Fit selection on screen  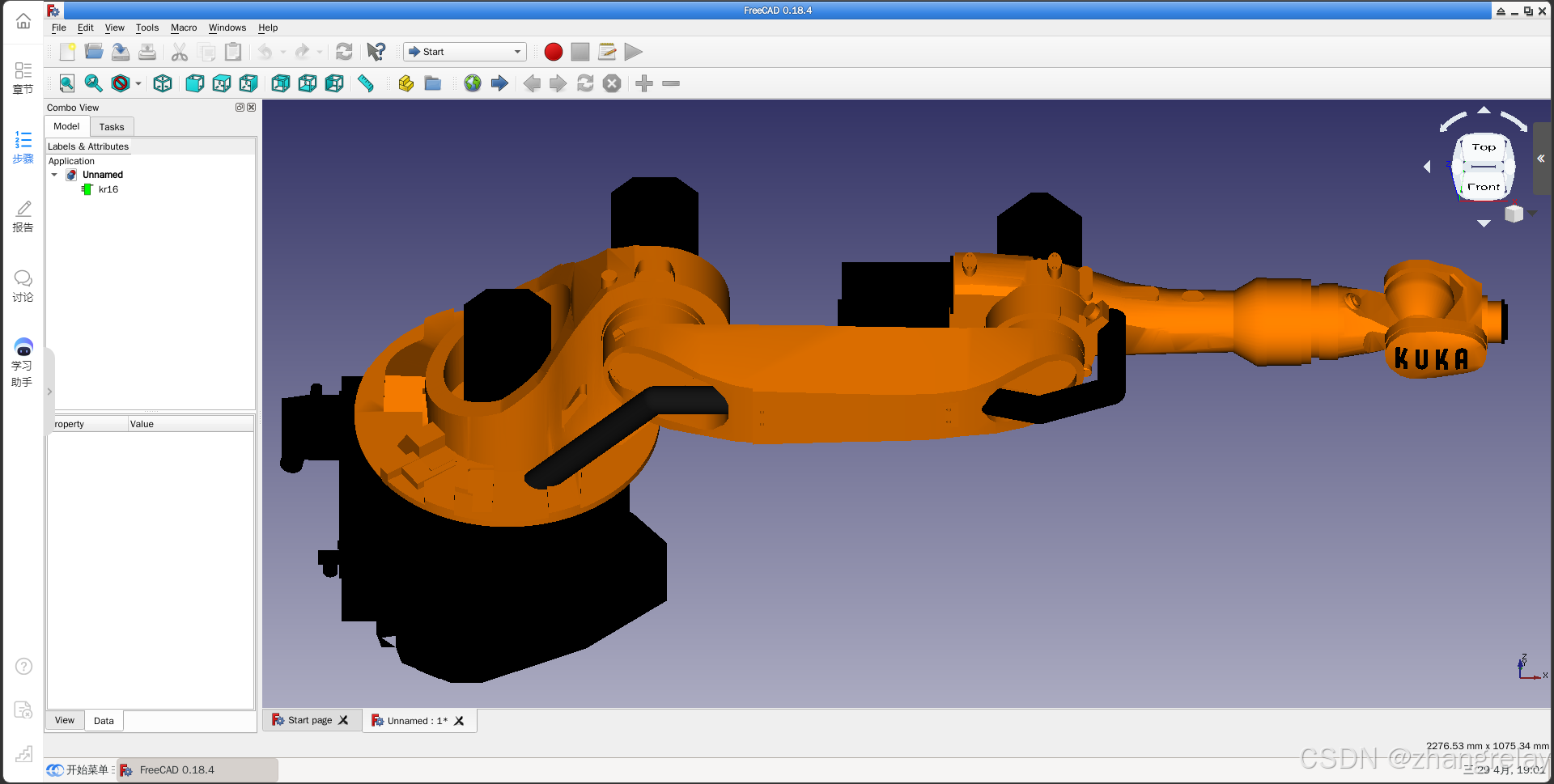coord(94,83)
